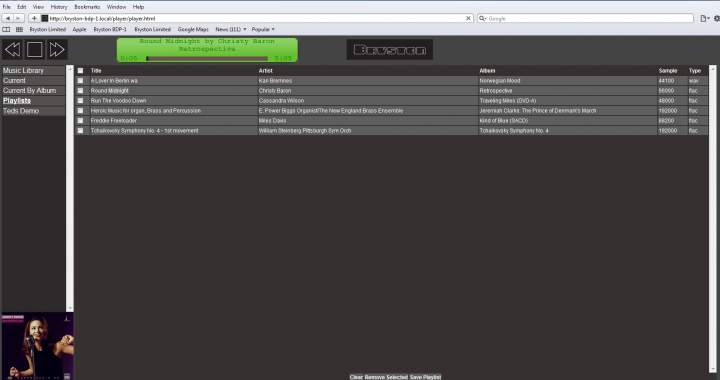Click Save Playlist at the bottom

426,377
